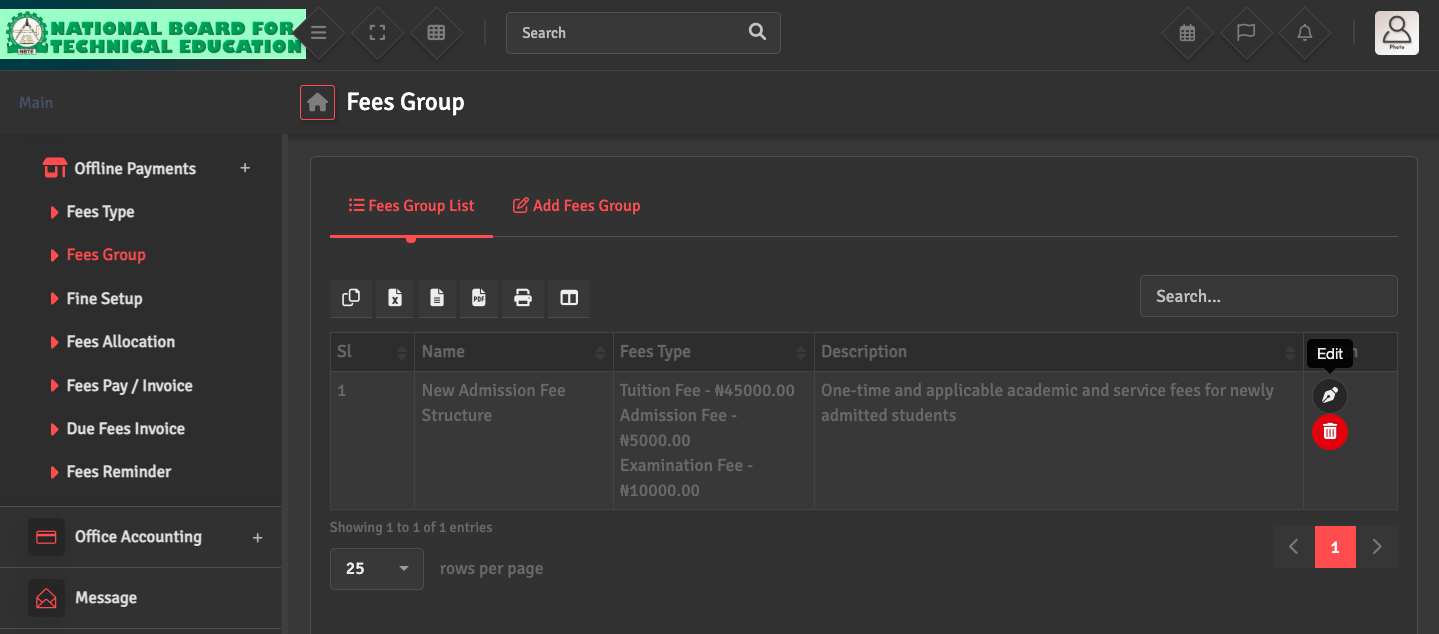Expand the Office Accounting menu
This screenshot has height=634, width=1439.
(x=138, y=537)
